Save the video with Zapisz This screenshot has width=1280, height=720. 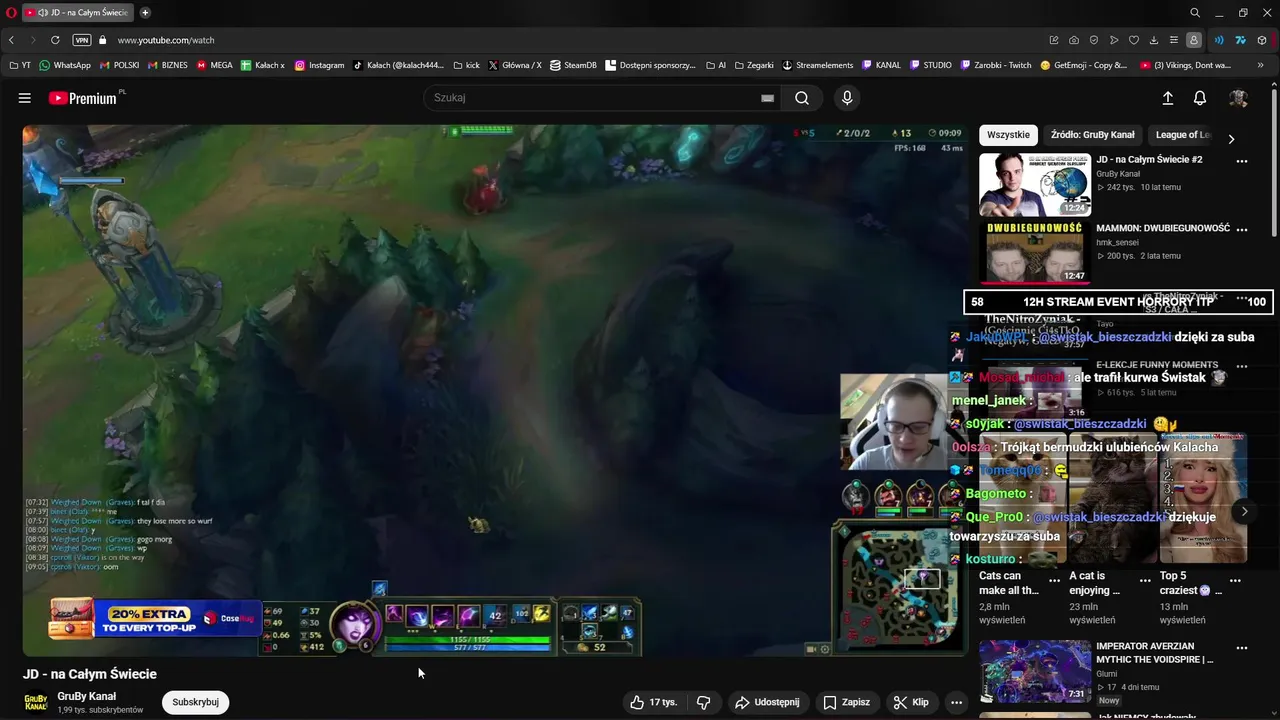(x=846, y=702)
